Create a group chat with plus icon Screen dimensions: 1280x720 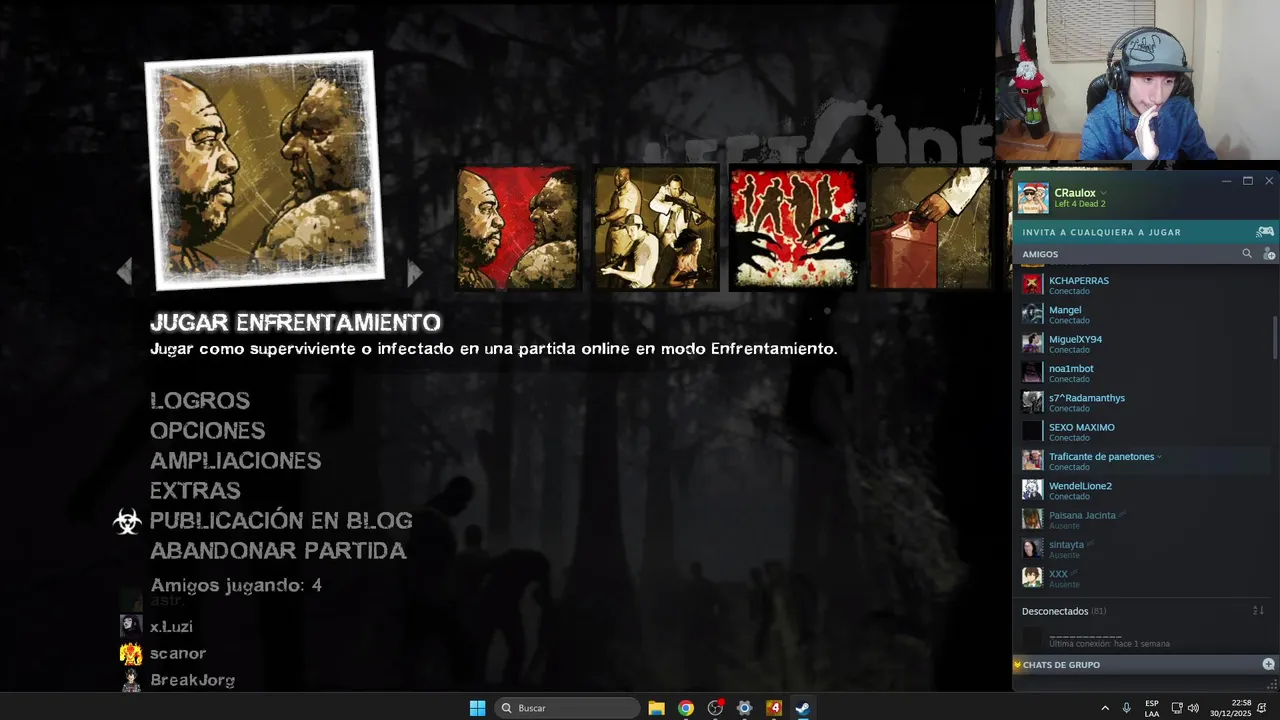[x=1268, y=664]
